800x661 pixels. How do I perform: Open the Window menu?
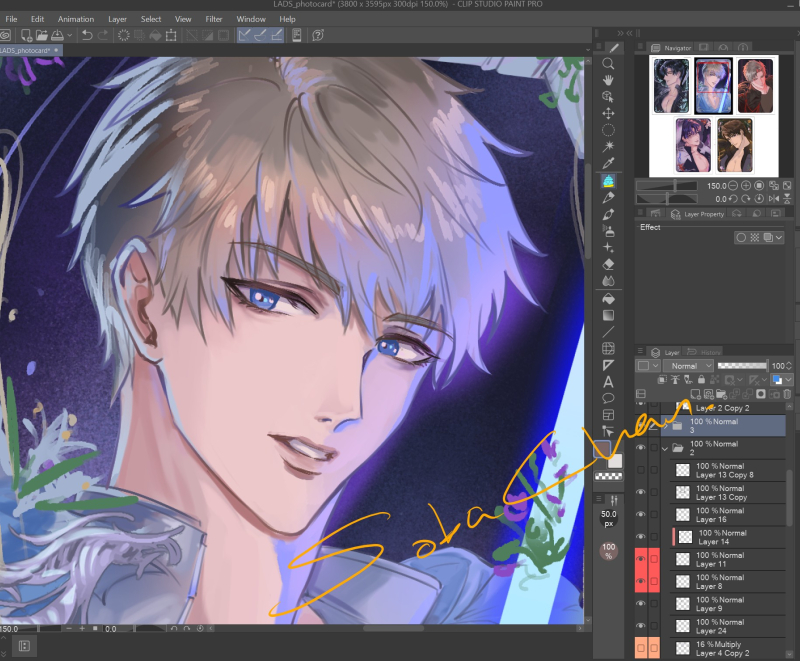tap(251, 19)
